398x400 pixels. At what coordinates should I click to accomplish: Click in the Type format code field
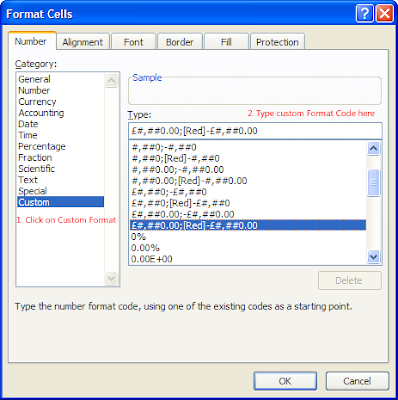255,131
